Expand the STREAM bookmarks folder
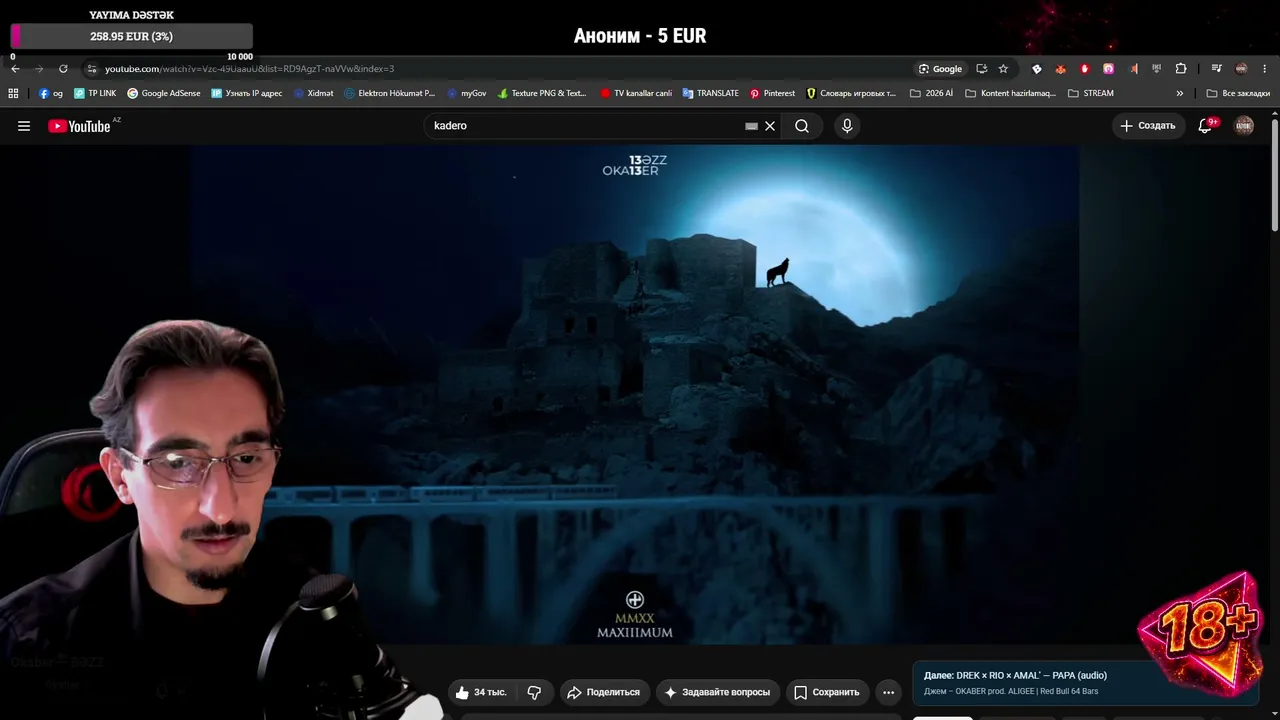This screenshot has height=720, width=1280. (1091, 93)
